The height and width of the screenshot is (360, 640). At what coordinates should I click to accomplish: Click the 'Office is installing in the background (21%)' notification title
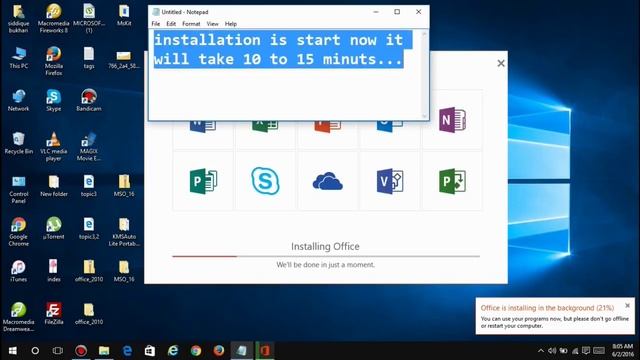coord(547,308)
